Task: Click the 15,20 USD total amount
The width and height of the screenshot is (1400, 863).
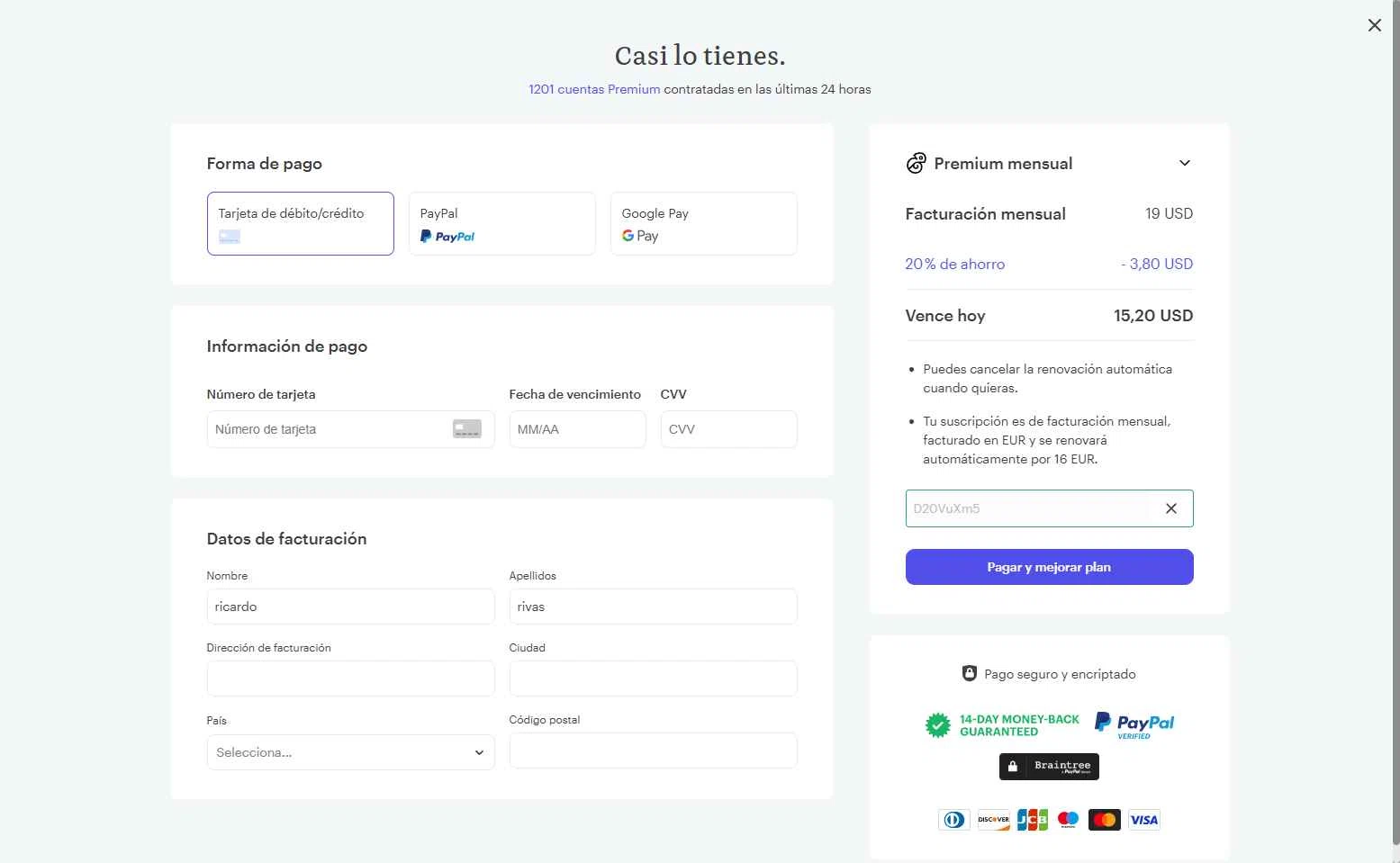Action: [x=1153, y=316]
